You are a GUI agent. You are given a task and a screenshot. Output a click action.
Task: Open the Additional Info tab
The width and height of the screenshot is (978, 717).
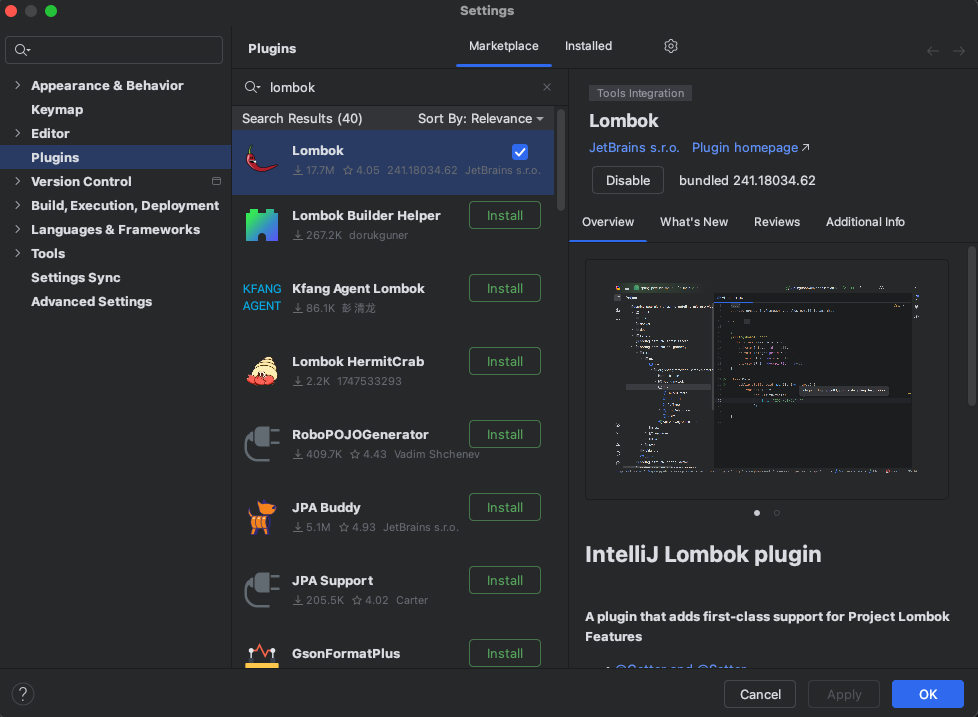point(865,222)
